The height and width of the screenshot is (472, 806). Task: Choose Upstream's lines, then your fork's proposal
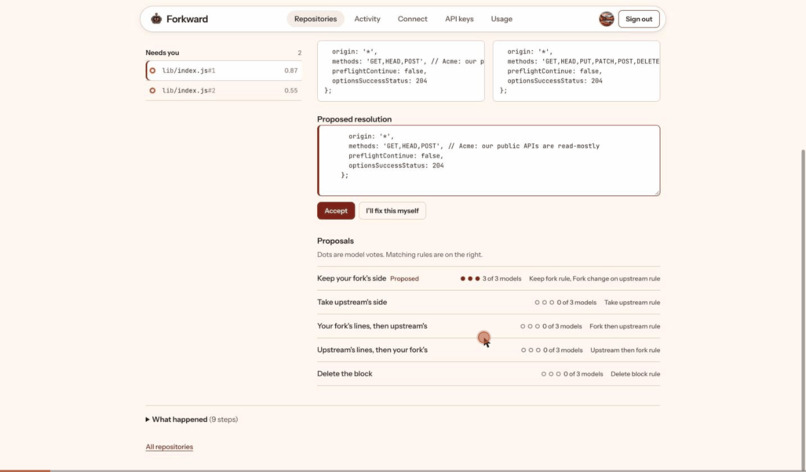pyautogui.click(x=488, y=350)
